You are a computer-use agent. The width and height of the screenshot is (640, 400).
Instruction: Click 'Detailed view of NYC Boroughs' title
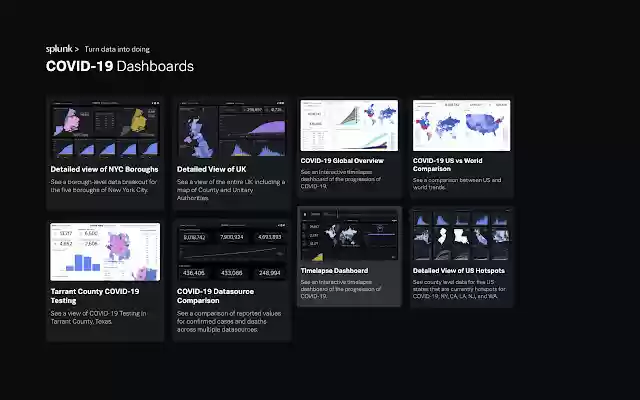point(104,169)
